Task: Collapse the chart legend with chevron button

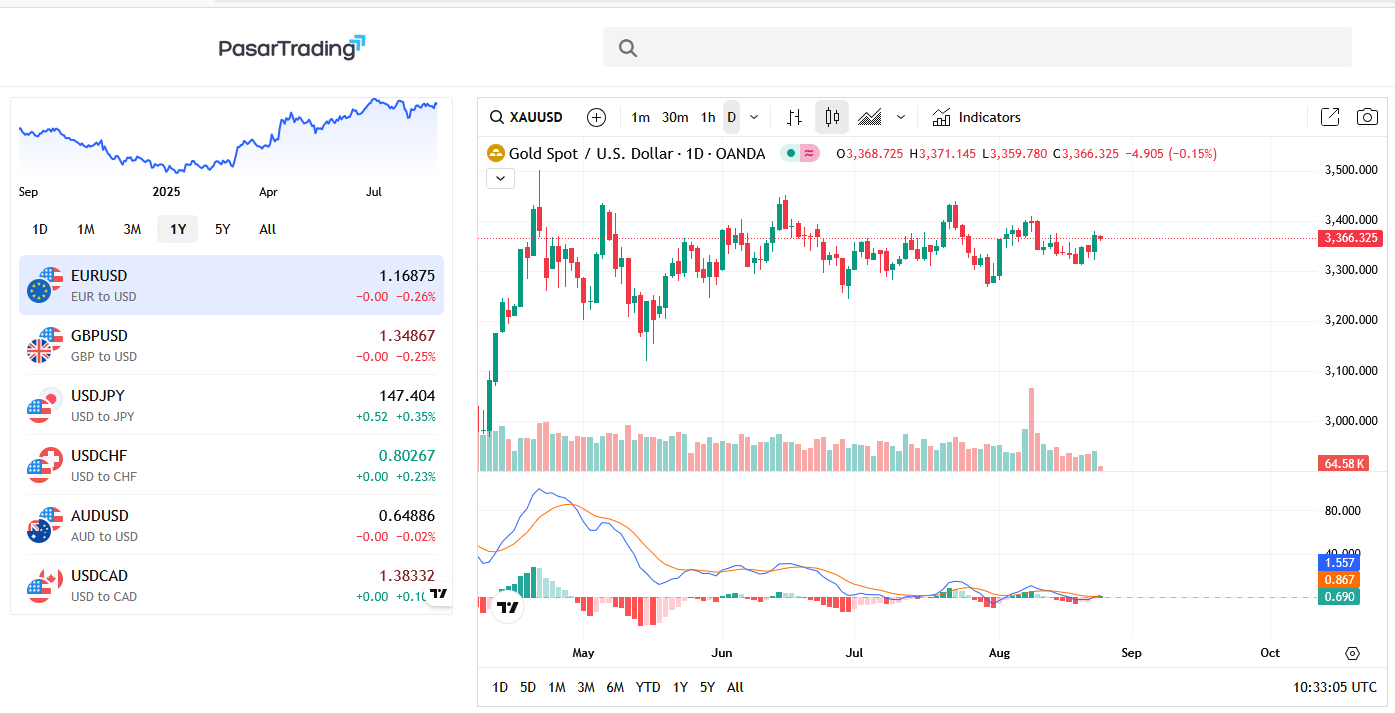Action: pyautogui.click(x=500, y=179)
